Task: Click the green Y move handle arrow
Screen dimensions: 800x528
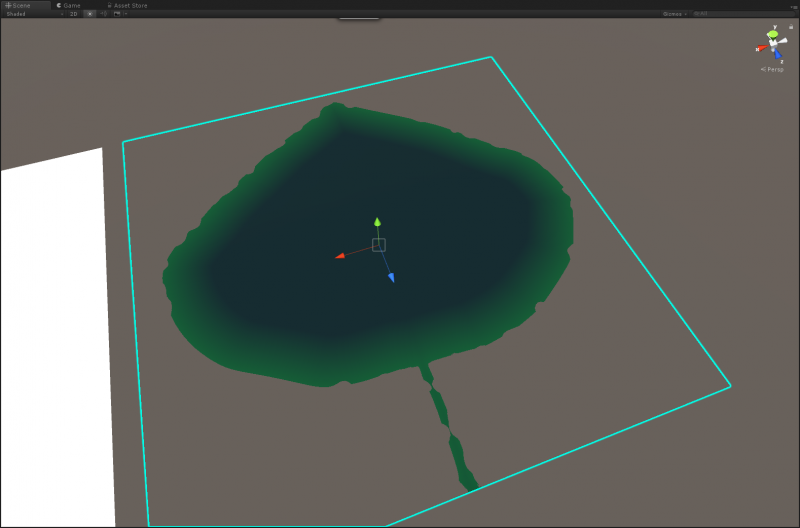Action: click(377, 222)
